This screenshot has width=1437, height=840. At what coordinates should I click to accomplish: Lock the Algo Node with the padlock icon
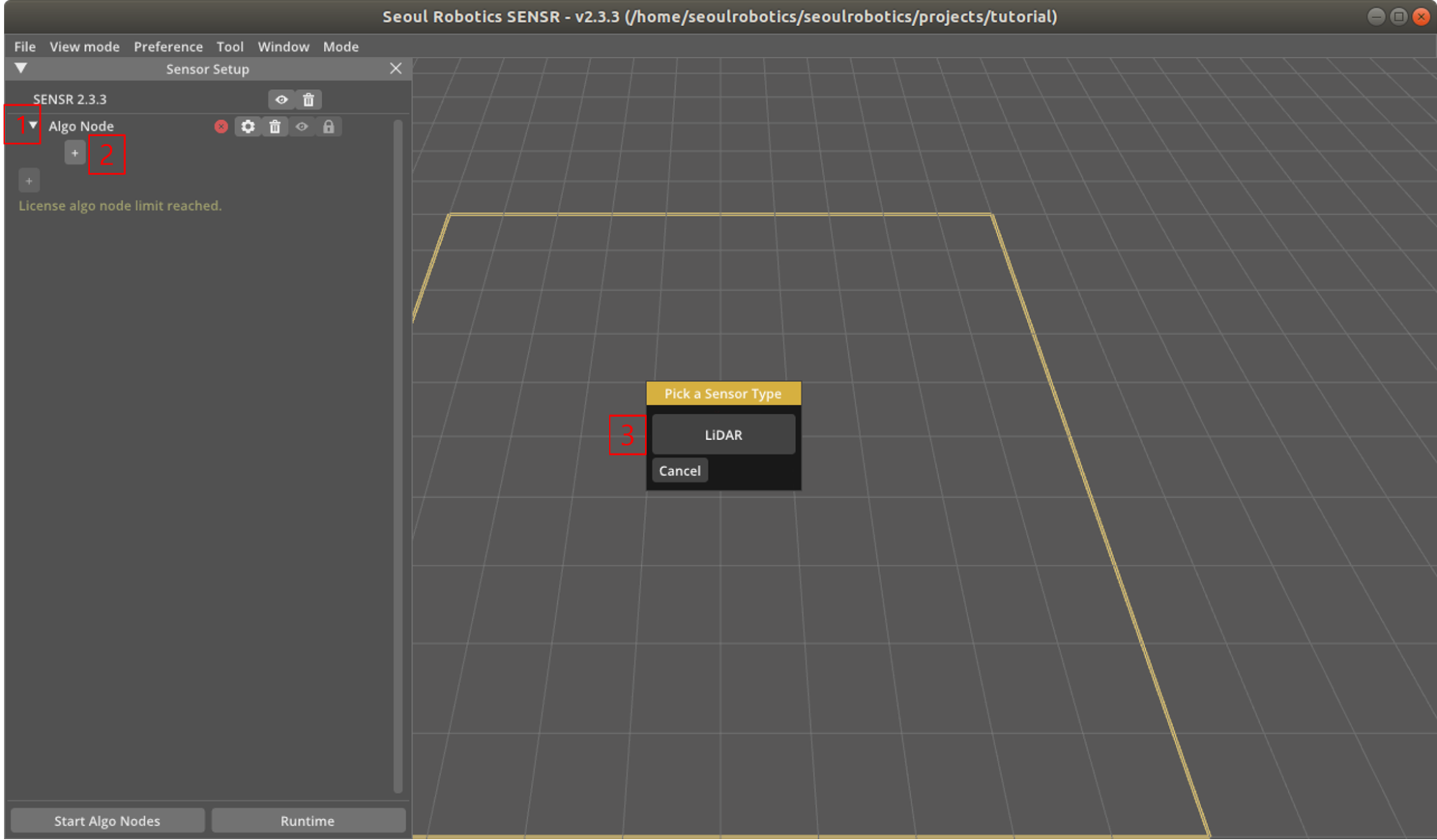(x=329, y=126)
